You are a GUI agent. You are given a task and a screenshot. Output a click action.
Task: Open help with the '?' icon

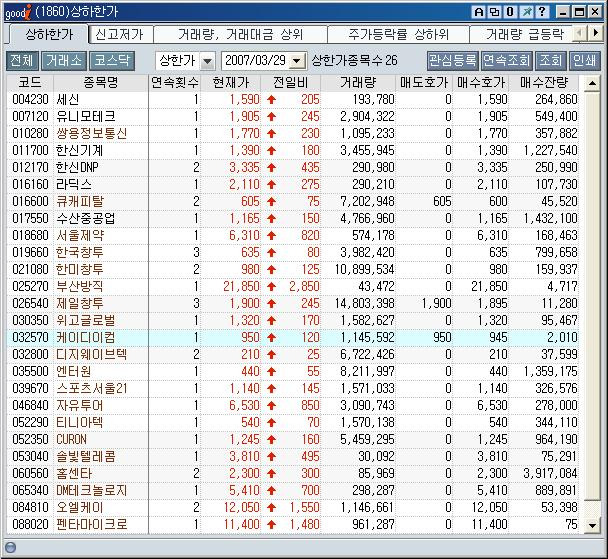pyautogui.click(x=542, y=12)
